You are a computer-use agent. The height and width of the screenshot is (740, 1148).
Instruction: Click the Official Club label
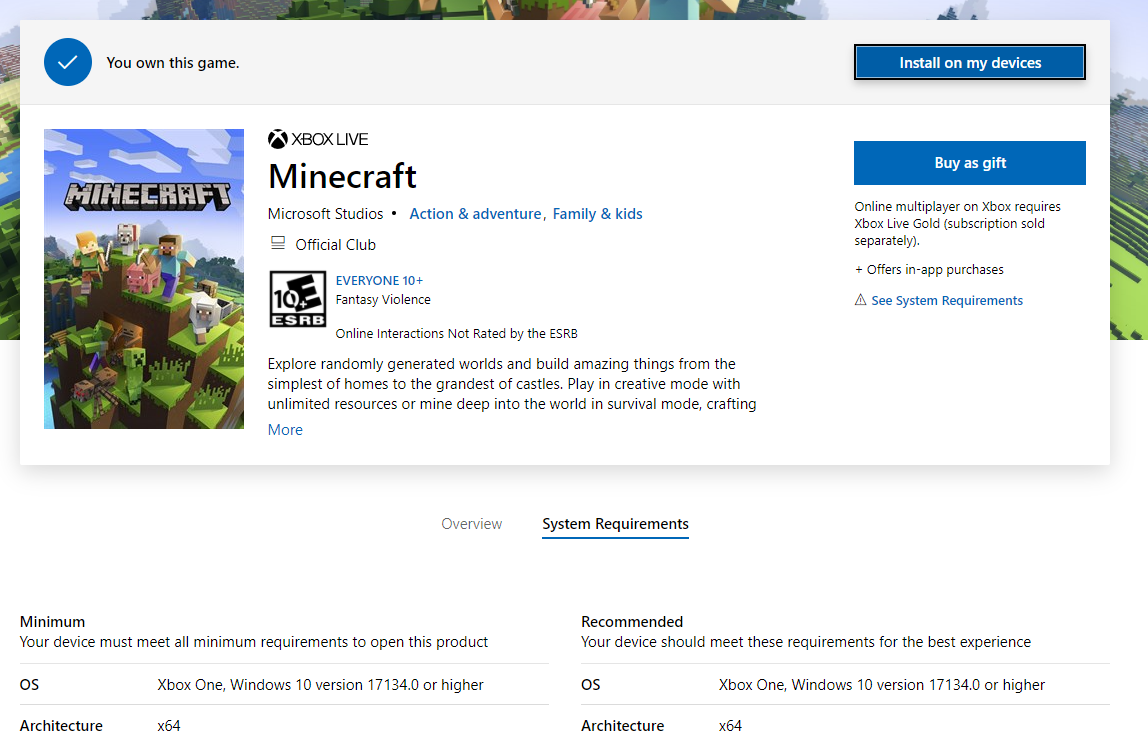pos(335,244)
